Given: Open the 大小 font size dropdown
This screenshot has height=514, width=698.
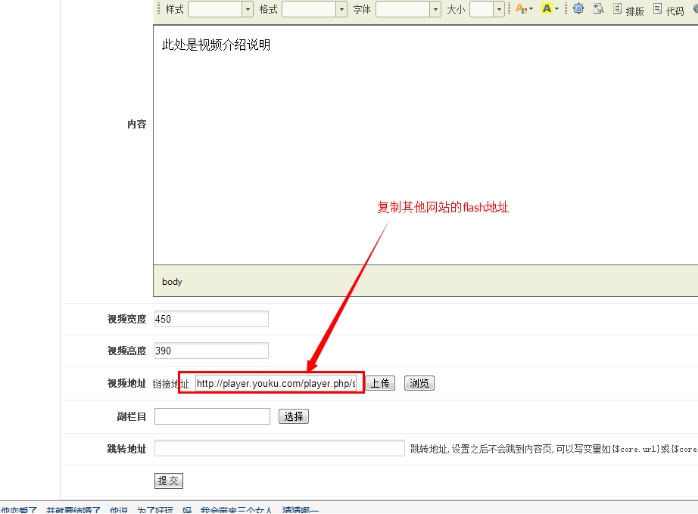Looking at the screenshot, I should coord(487,9).
